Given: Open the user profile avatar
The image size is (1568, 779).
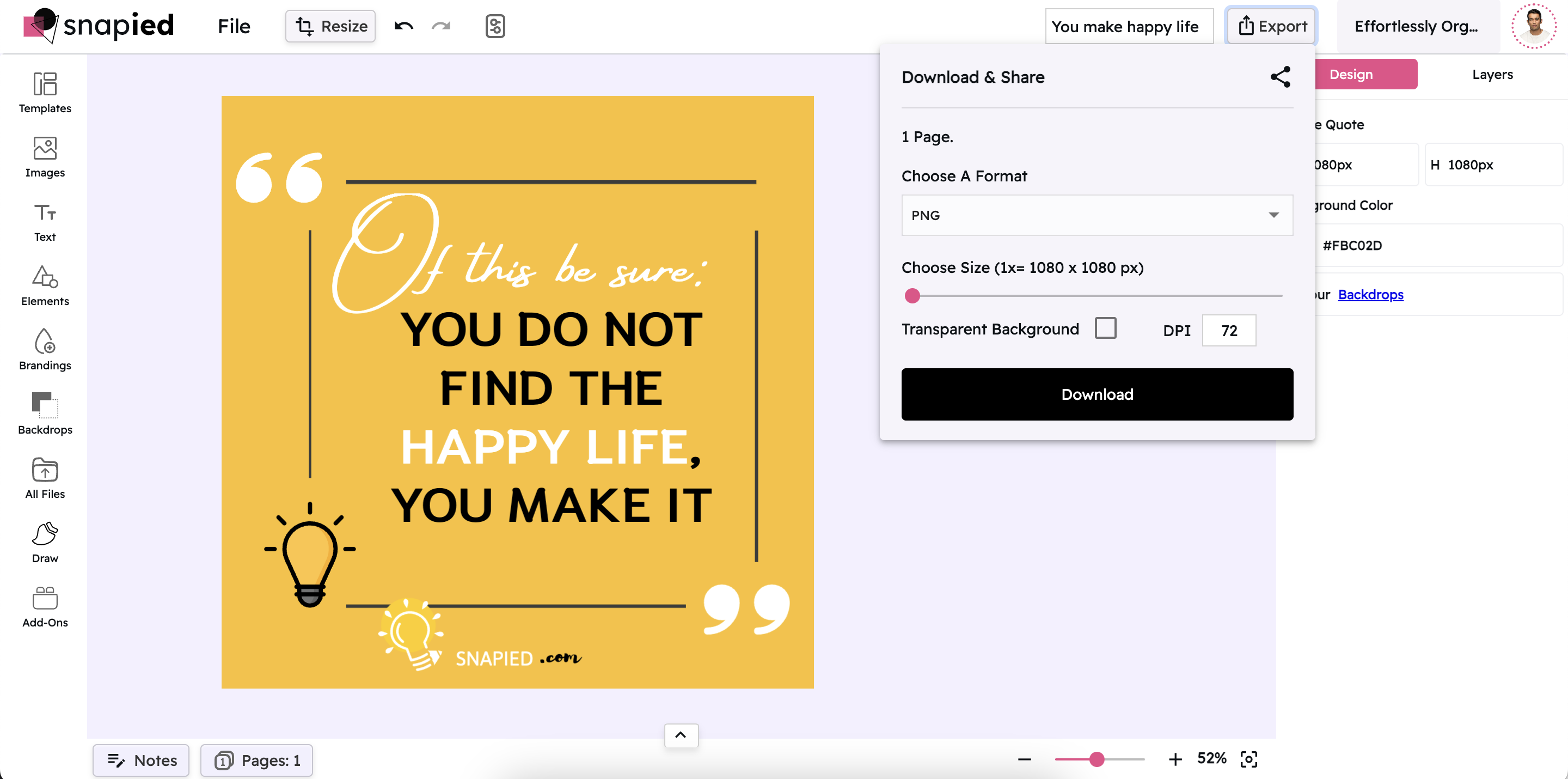Looking at the screenshot, I should (1534, 26).
